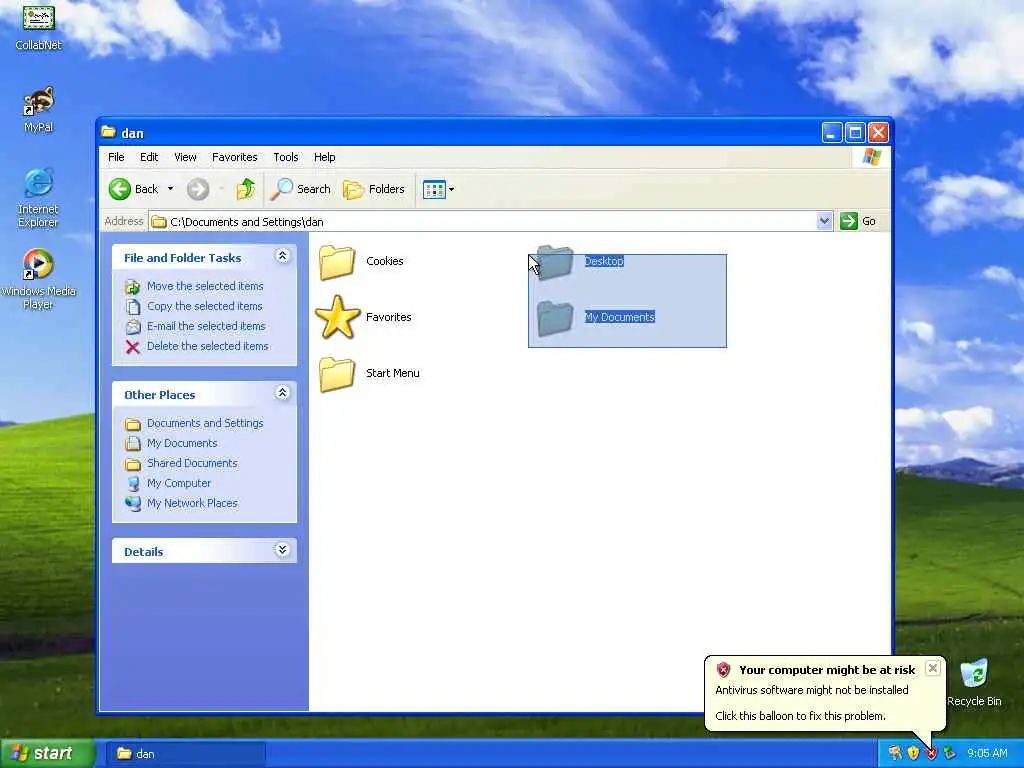Open the Recycle Bin
The image size is (1024, 768).
coord(974,682)
